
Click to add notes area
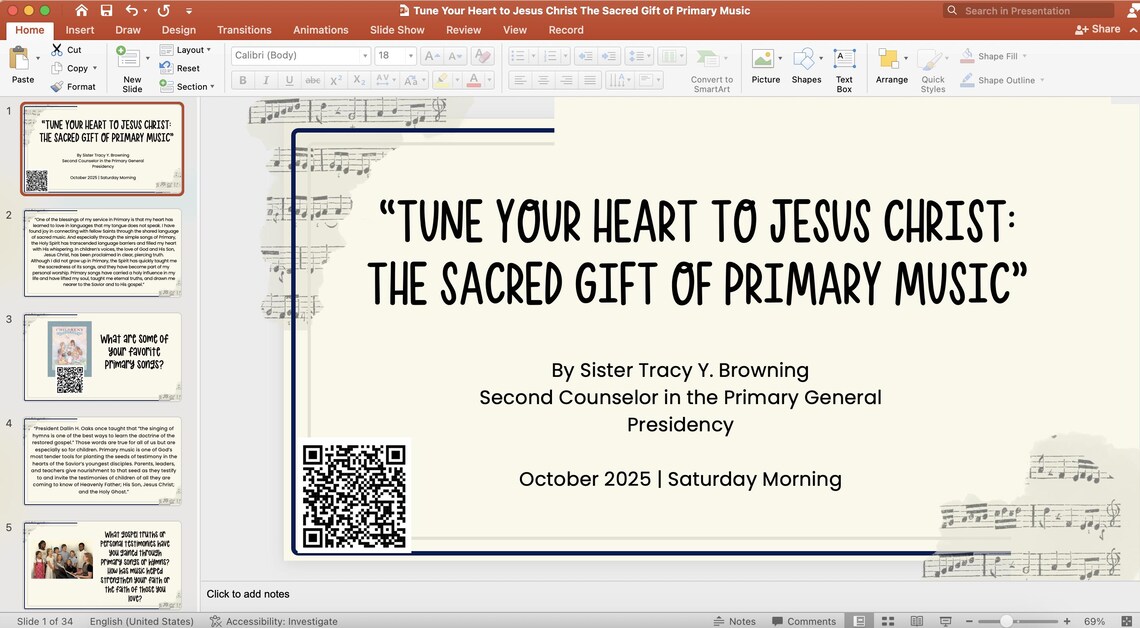[669, 594]
